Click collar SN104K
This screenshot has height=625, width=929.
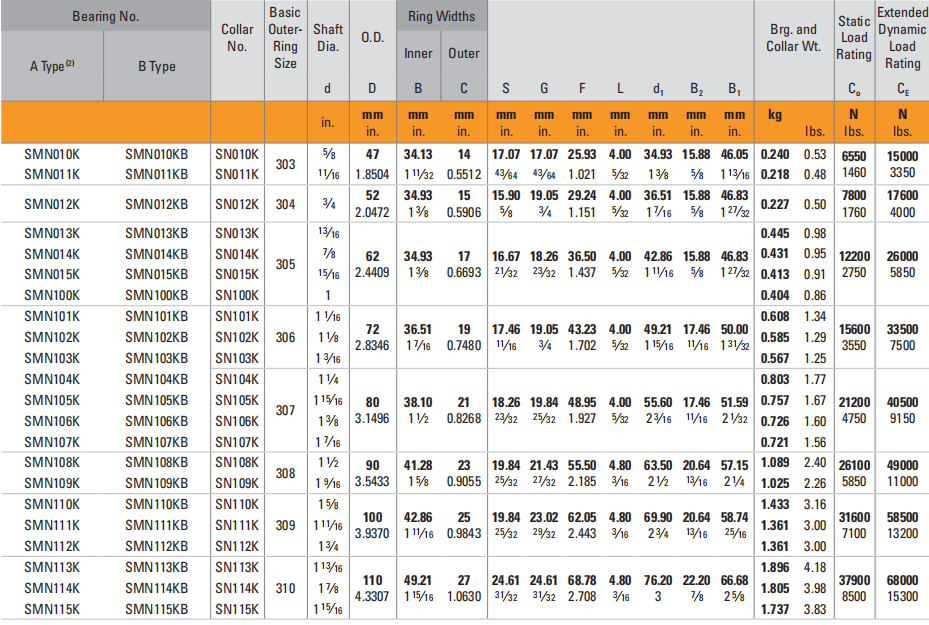point(237,379)
